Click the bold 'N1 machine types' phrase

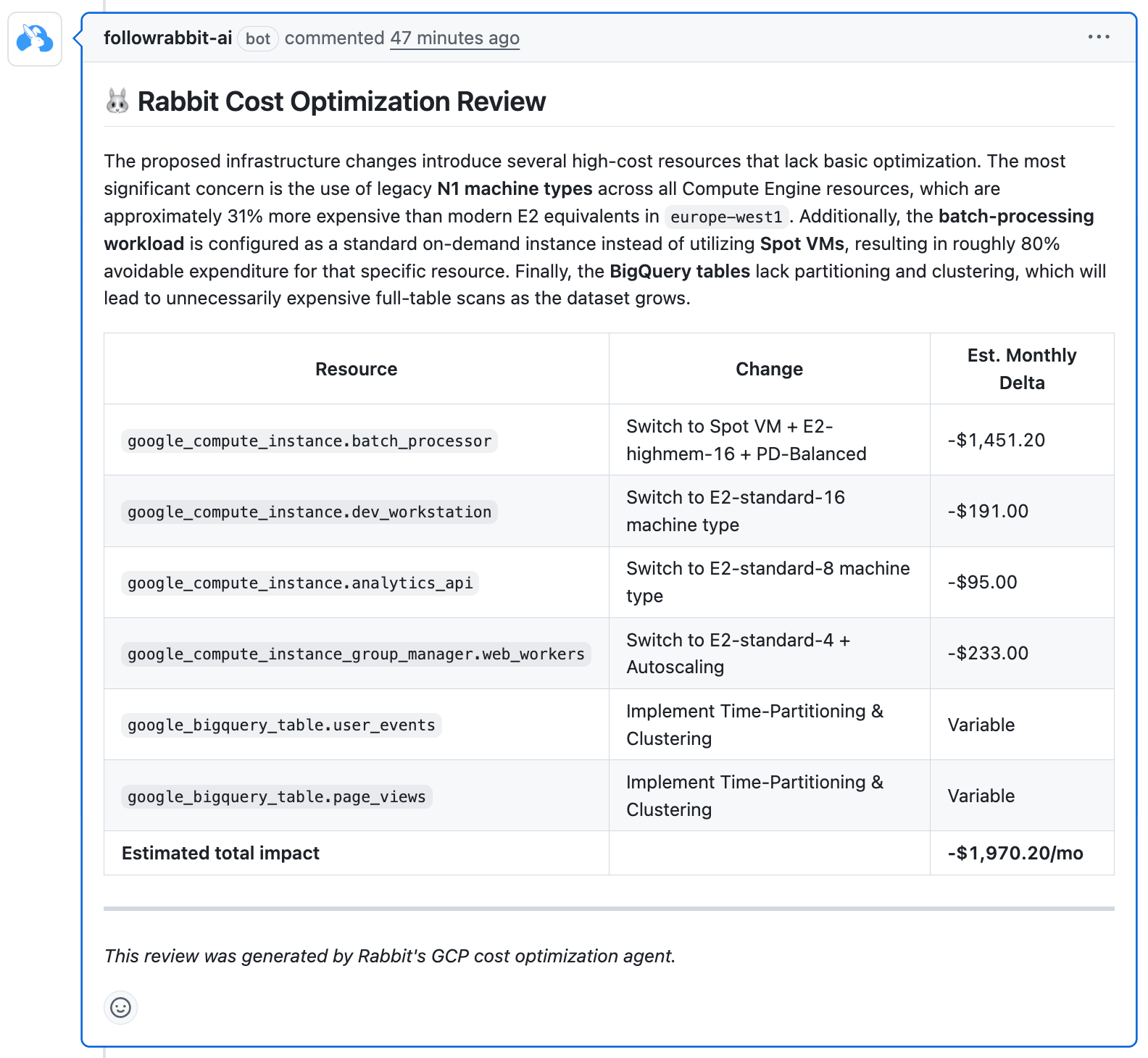pos(515,188)
